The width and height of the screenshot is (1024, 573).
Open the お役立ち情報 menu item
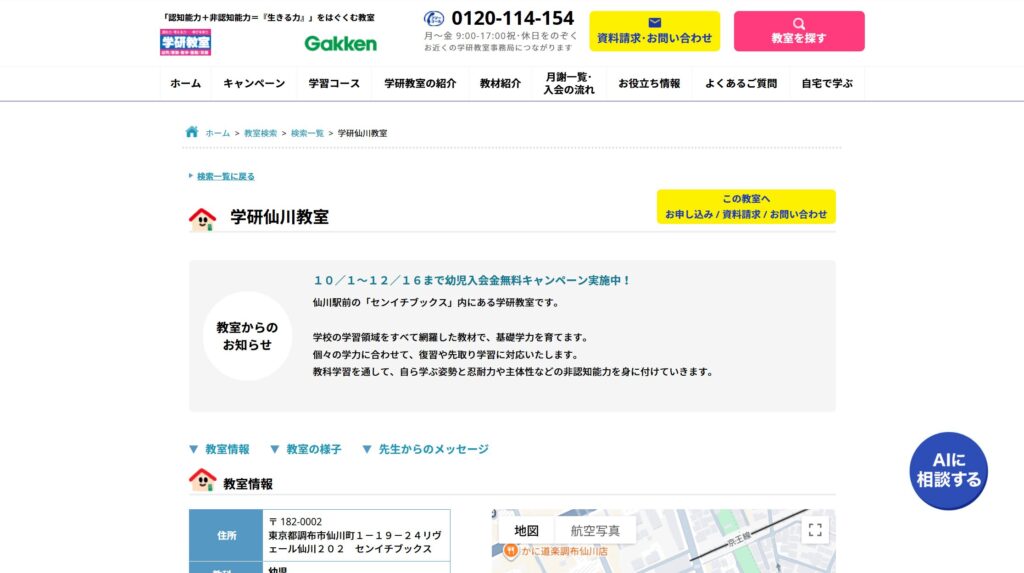tap(649, 84)
